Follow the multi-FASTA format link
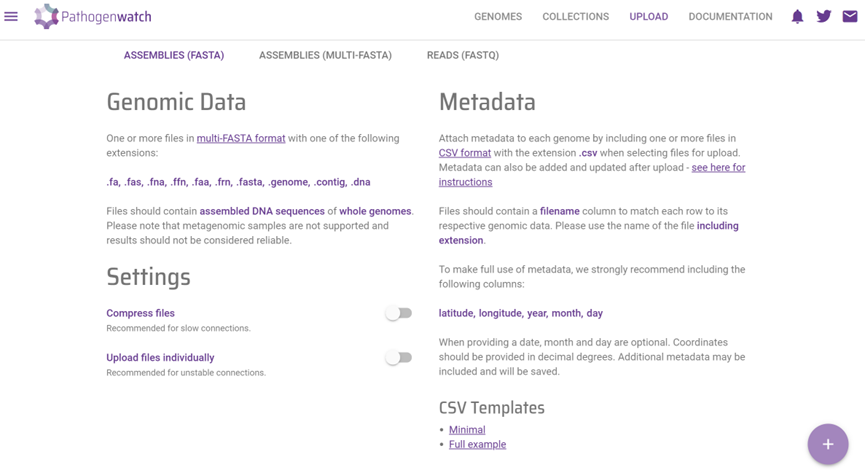The width and height of the screenshot is (865, 470). point(241,138)
